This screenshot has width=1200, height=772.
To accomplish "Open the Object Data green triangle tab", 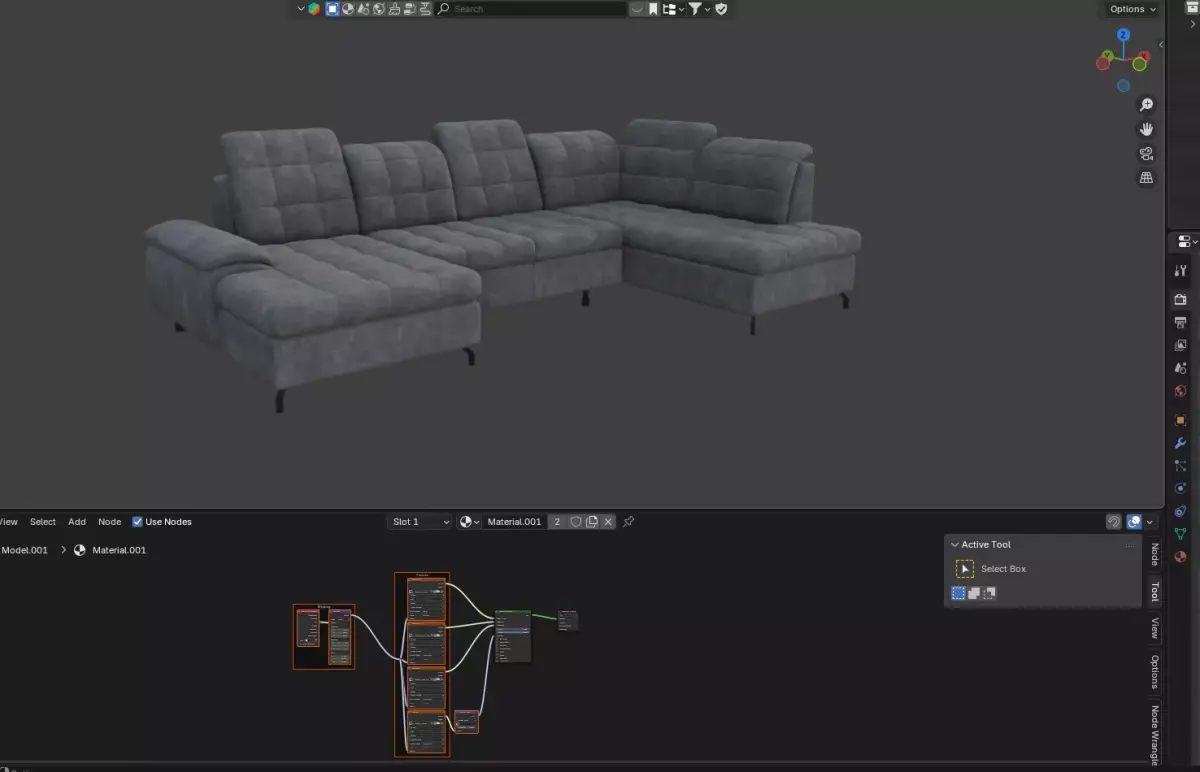I will point(1181,534).
